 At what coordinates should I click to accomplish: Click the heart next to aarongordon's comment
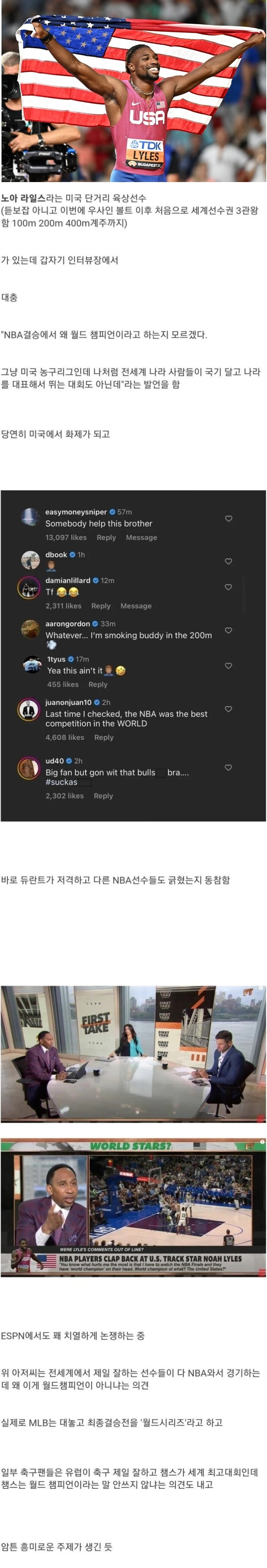click(229, 631)
